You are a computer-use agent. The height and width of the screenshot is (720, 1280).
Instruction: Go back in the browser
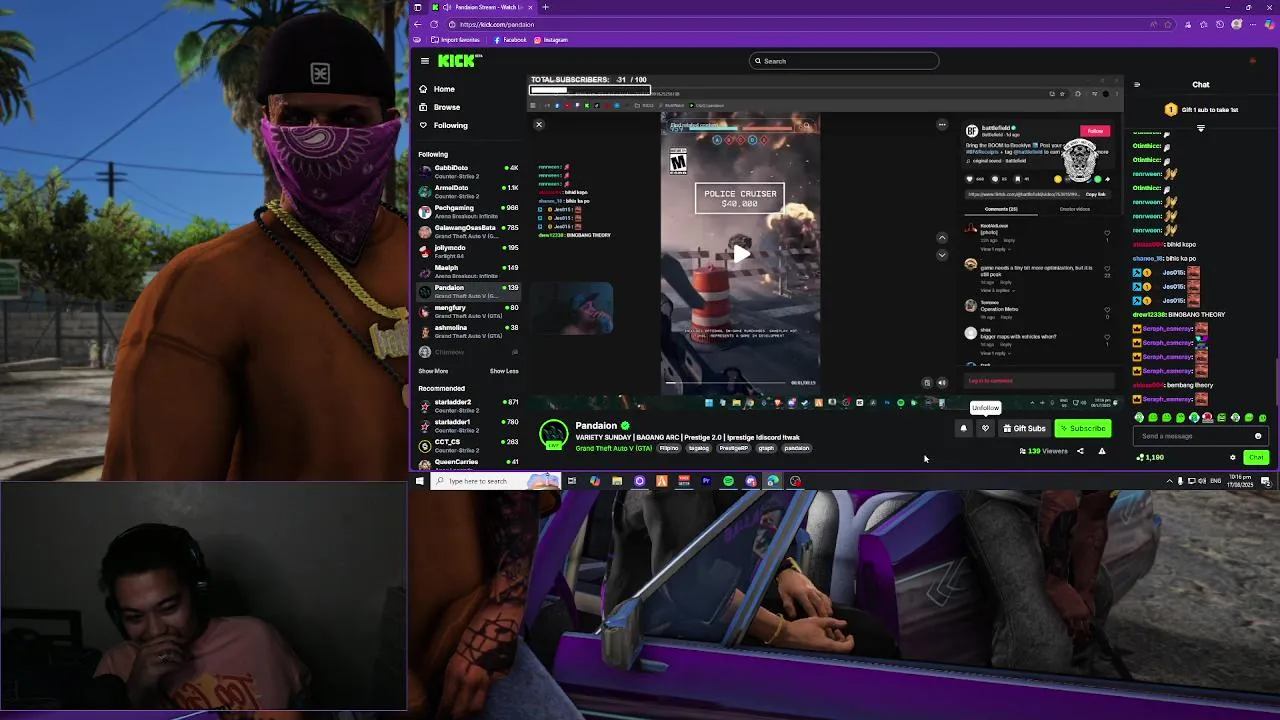click(x=419, y=24)
